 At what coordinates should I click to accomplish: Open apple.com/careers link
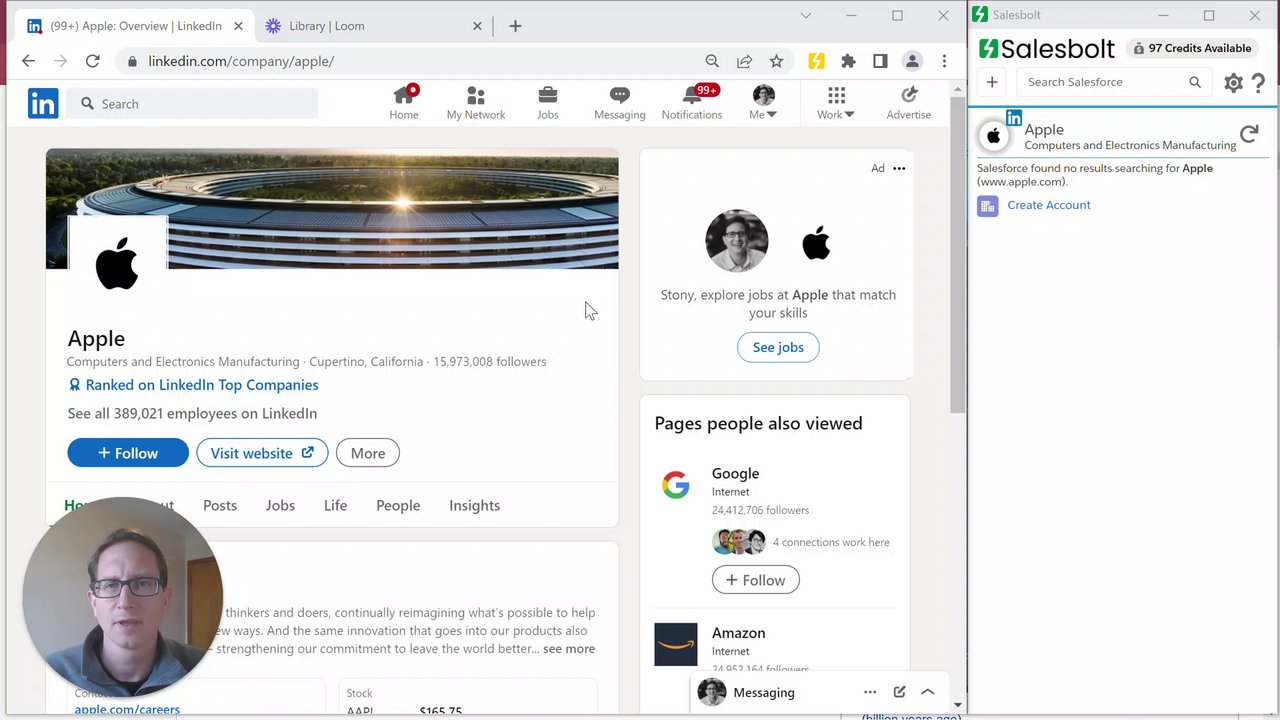click(x=127, y=709)
